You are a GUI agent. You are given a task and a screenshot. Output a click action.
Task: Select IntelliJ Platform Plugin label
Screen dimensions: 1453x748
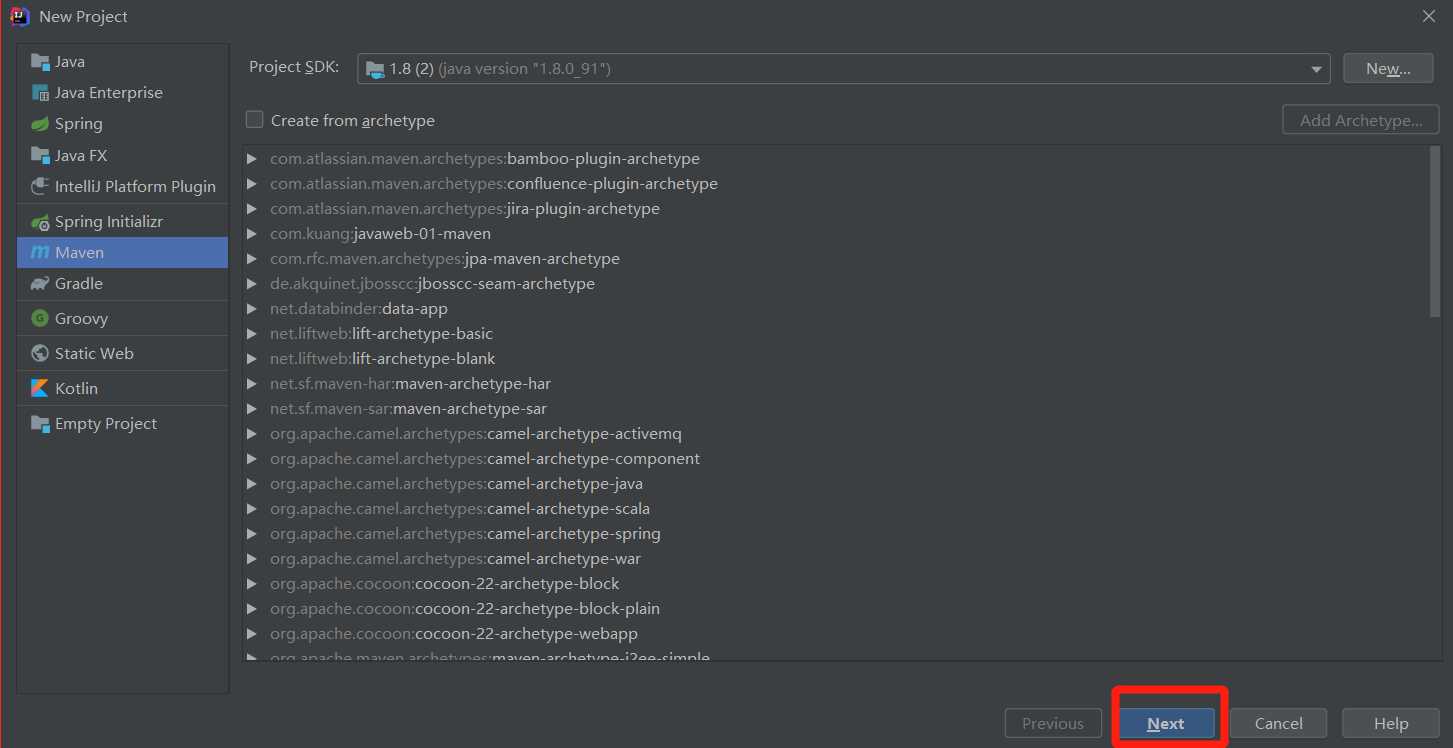point(135,186)
